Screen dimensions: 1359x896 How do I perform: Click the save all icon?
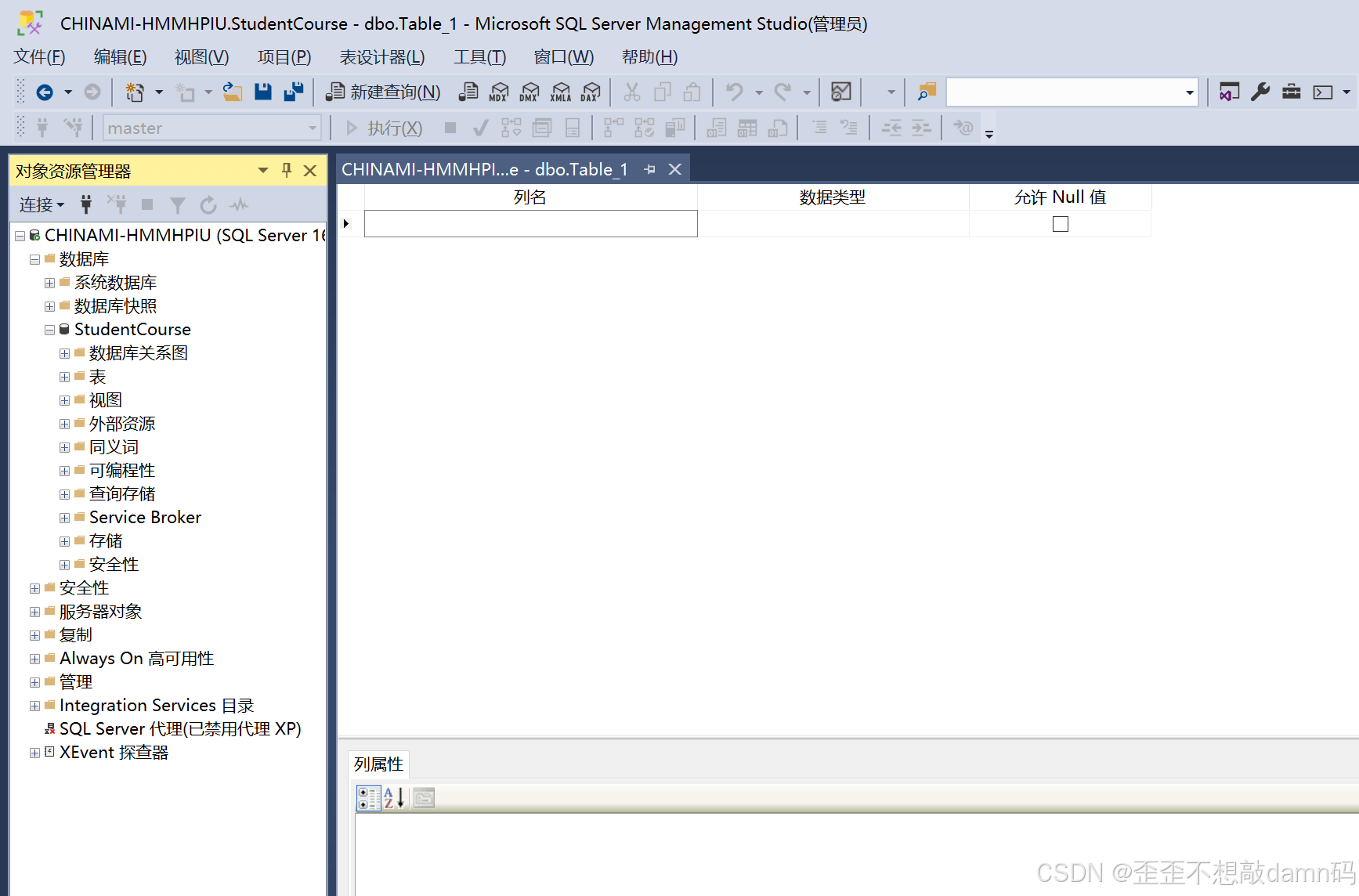pyautogui.click(x=294, y=92)
